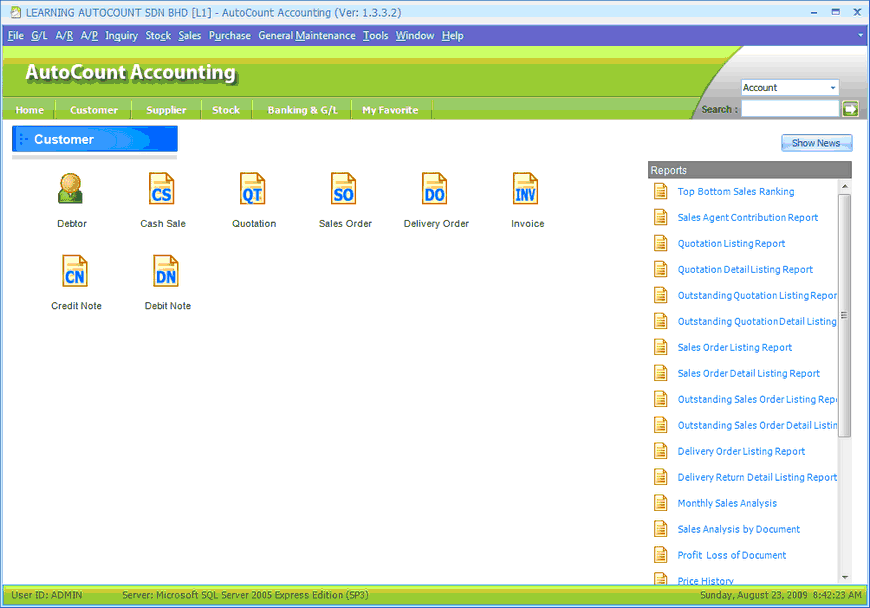Open the Window menu
The width and height of the screenshot is (870, 608).
click(x=415, y=36)
